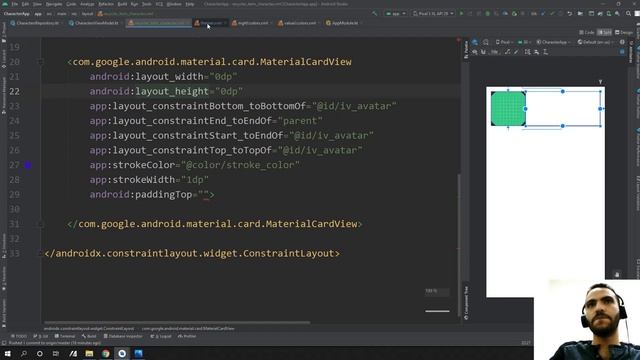The width and height of the screenshot is (640, 360).
Task: Click the view options eye icon
Action: pyautogui.click(x=475, y=52)
